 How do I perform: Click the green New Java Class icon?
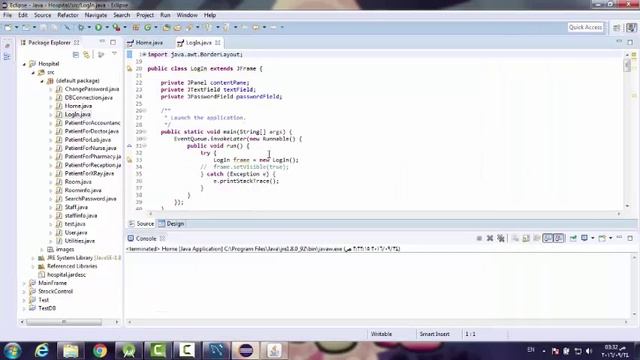click(x=147, y=27)
